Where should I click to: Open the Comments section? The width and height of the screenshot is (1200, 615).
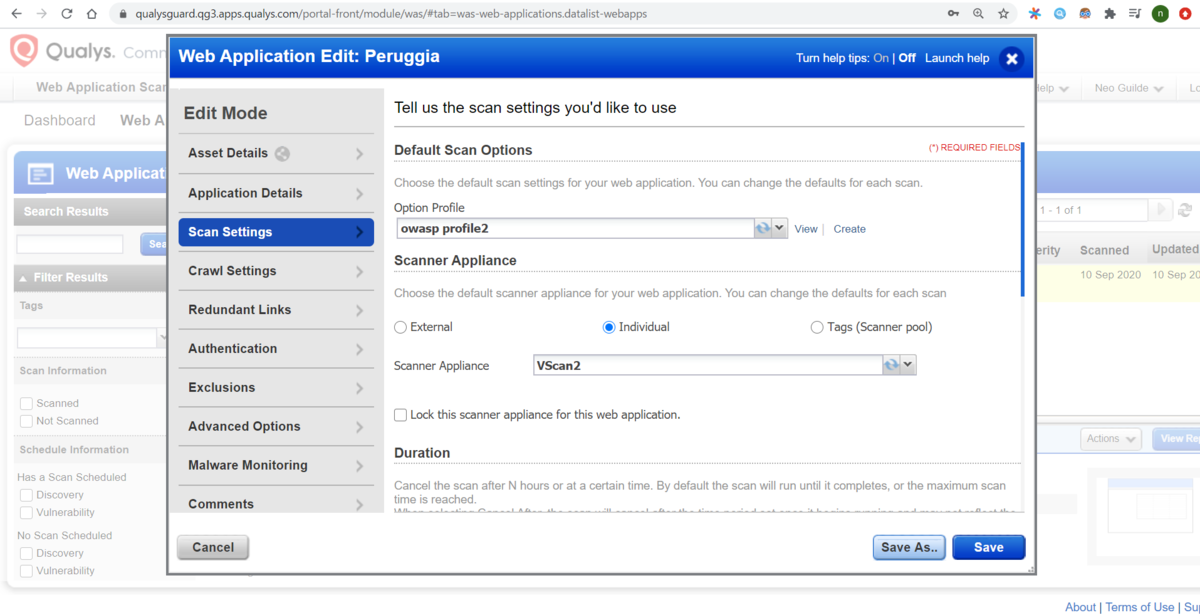276,502
